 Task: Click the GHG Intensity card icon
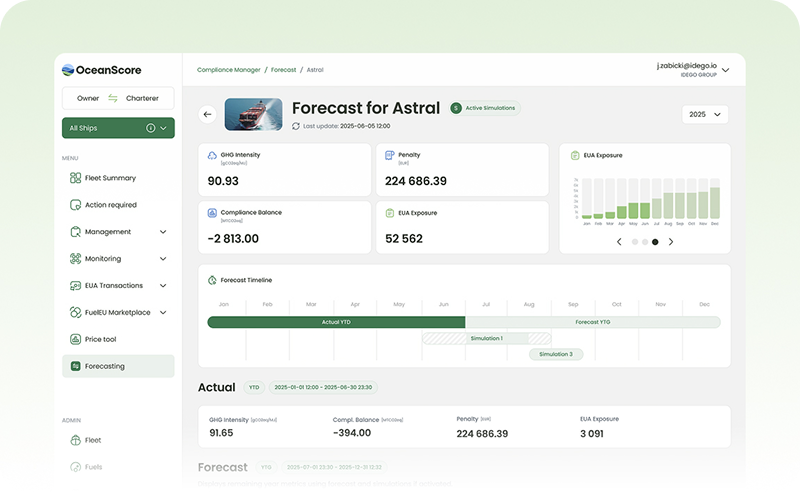213,156
